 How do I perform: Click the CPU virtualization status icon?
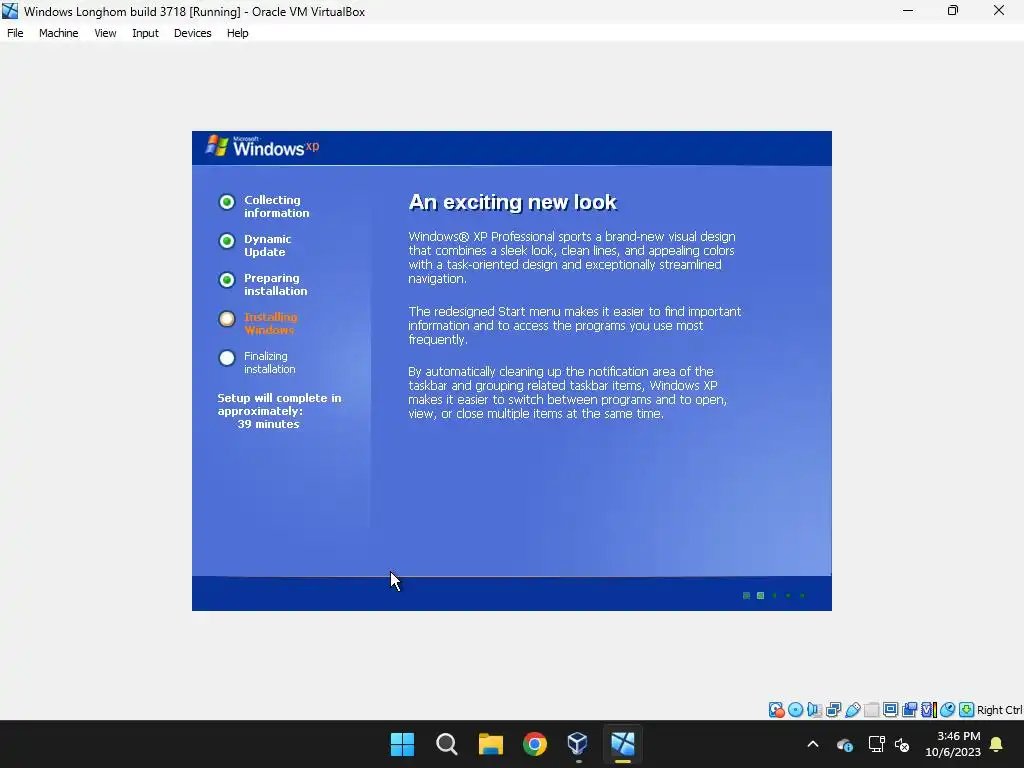pos(929,710)
